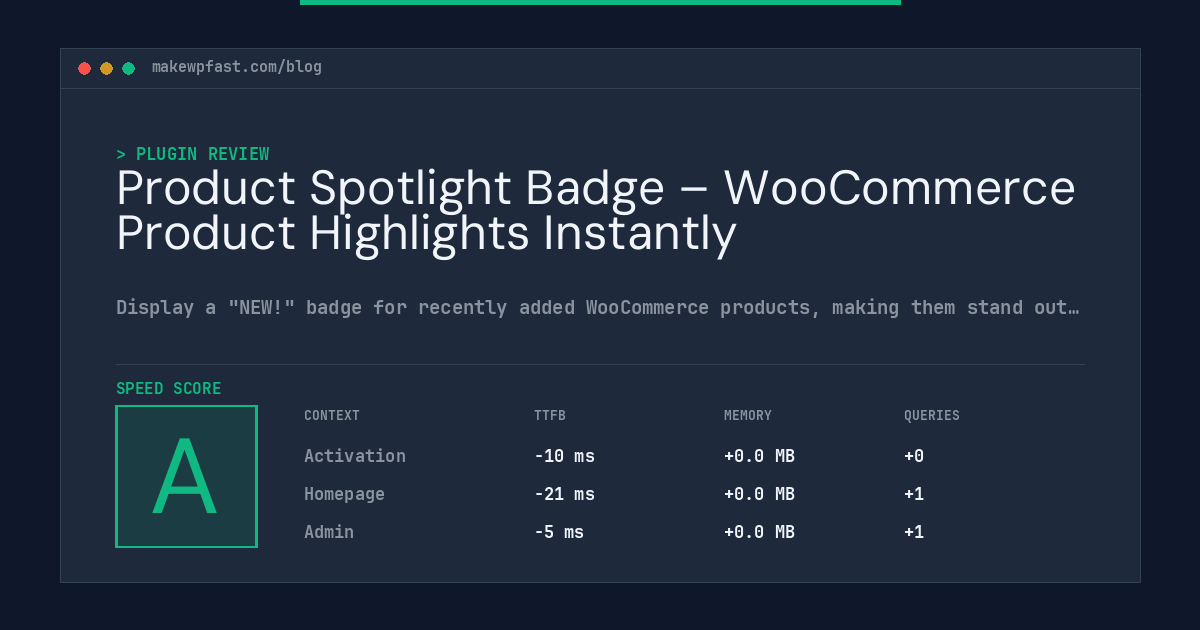Click the '-10 ms' TTFB value
The width and height of the screenshot is (1200, 630).
(x=564, y=456)
